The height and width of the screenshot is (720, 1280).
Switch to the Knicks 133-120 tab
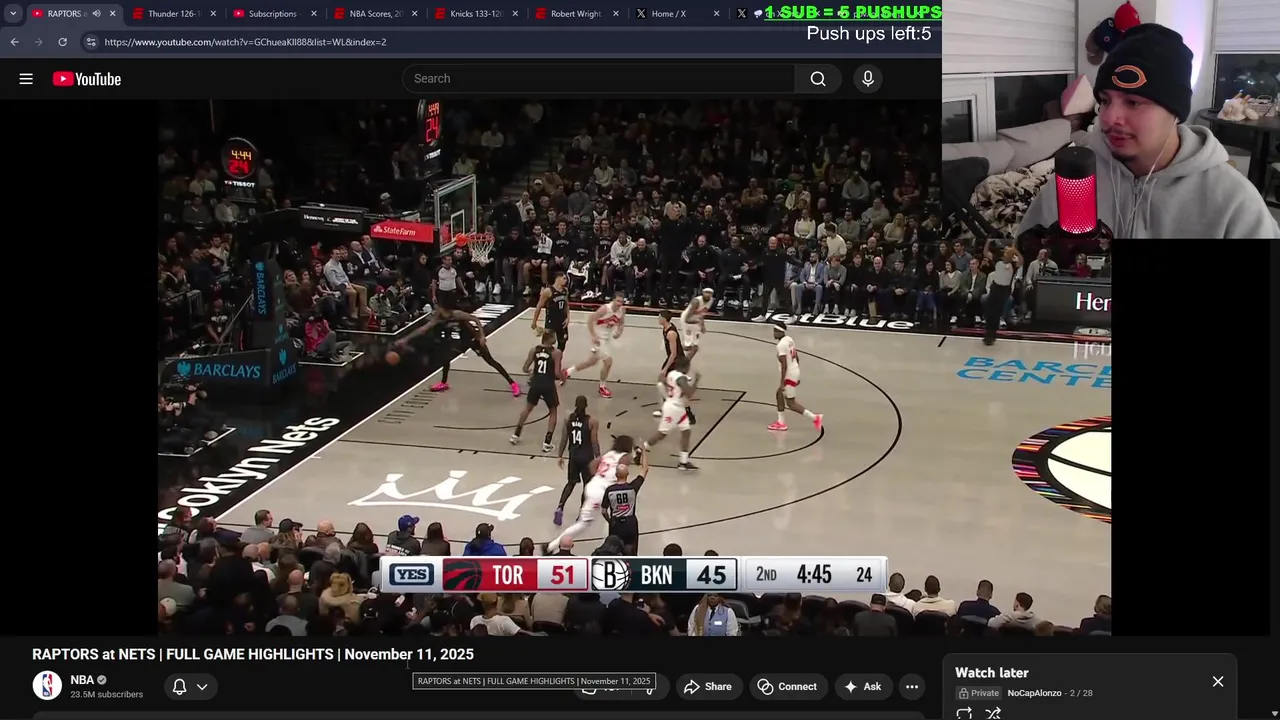[x=475, y=14]
